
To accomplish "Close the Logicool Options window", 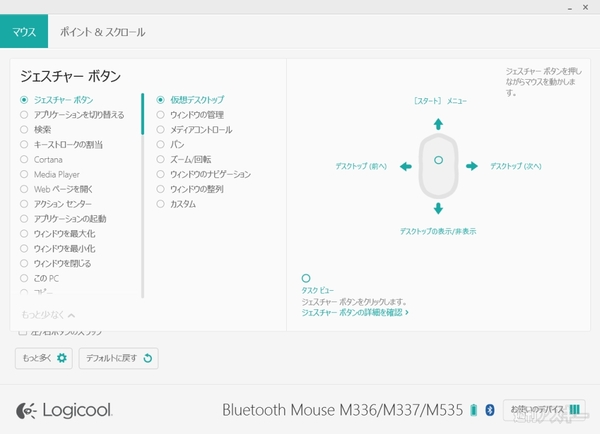I will [585, 7].
